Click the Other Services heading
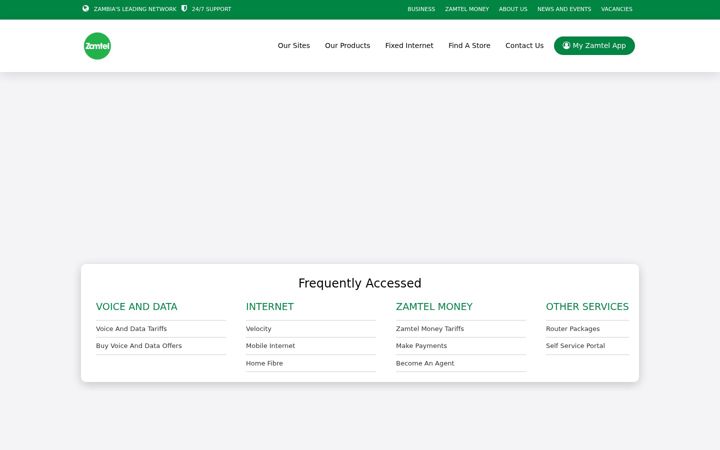 [587, 306]
